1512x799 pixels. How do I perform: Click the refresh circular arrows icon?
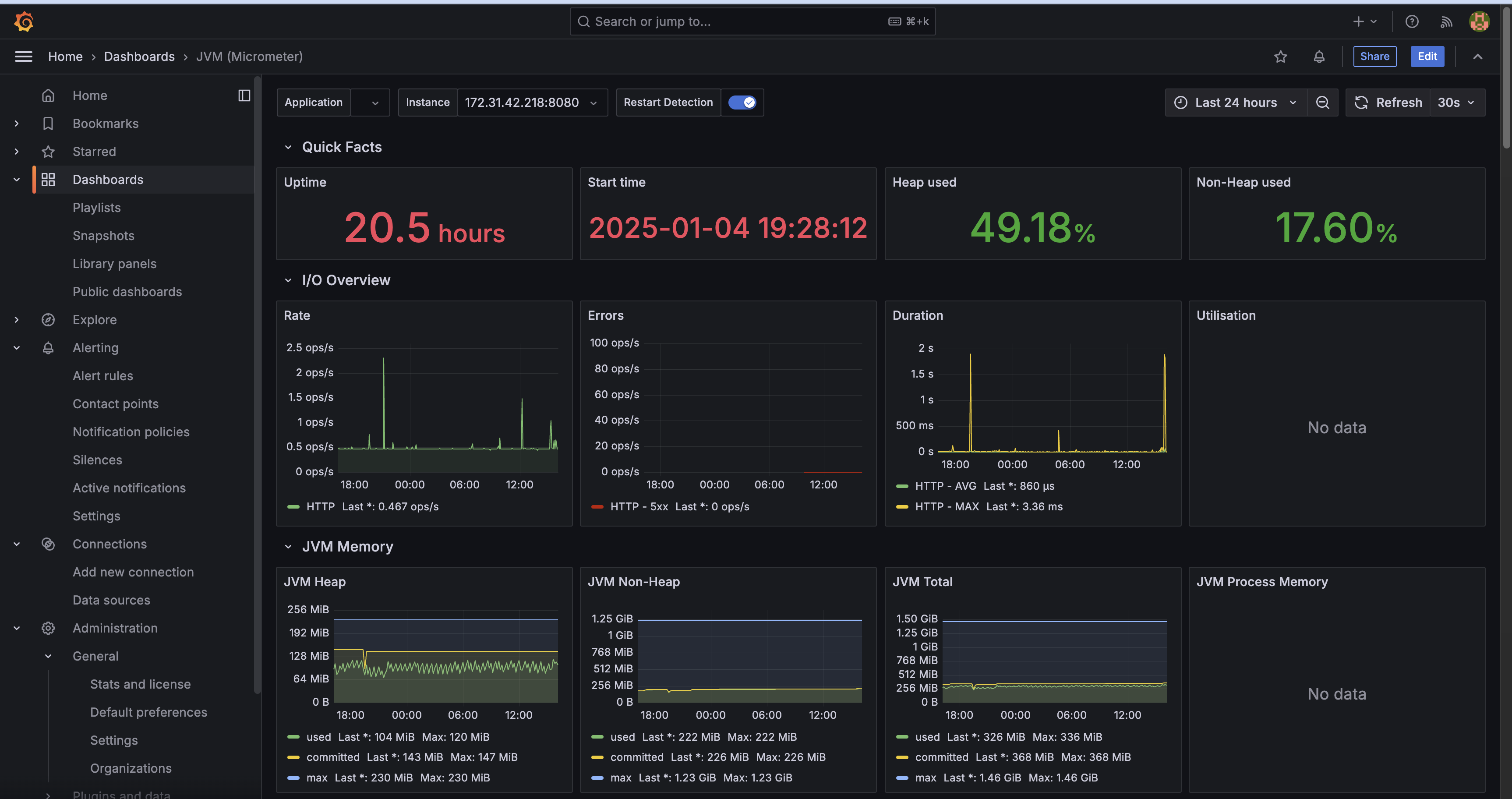coord(1361,102)
